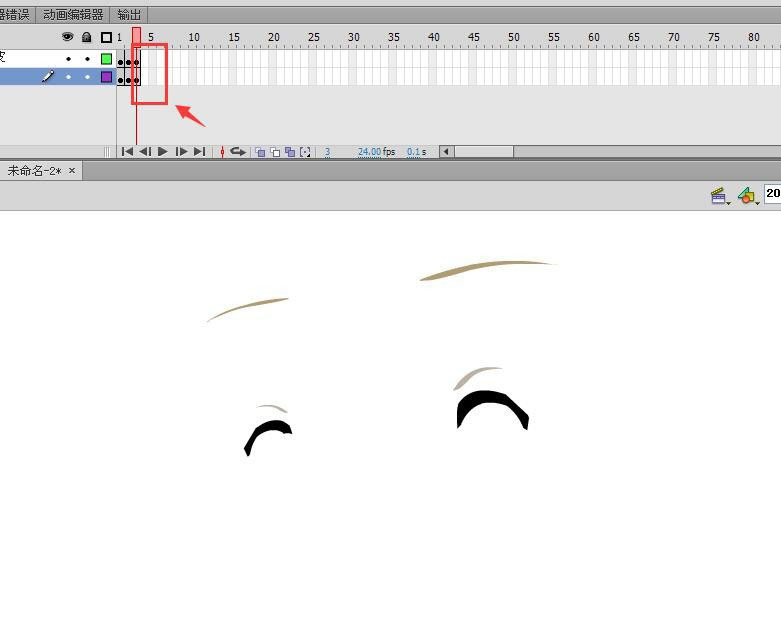This screenshot has height=634, width=781.
Task: Open the Edit Symbols dropdown
Action: tap(747, 196)
